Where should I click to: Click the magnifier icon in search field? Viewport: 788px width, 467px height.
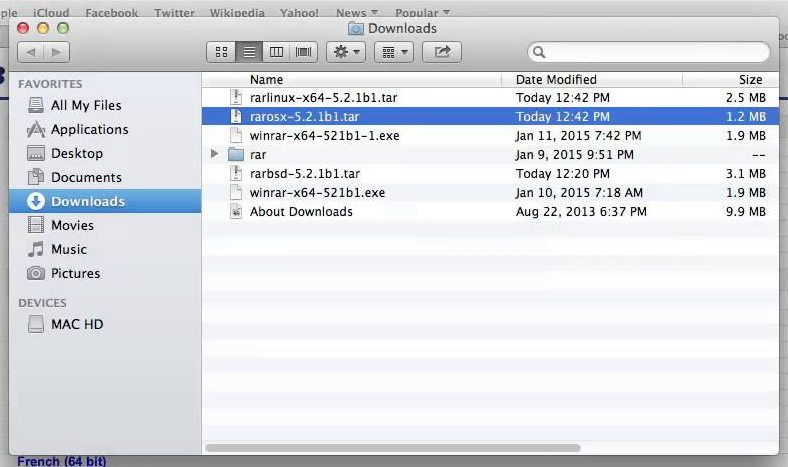(x=539, y=52)
